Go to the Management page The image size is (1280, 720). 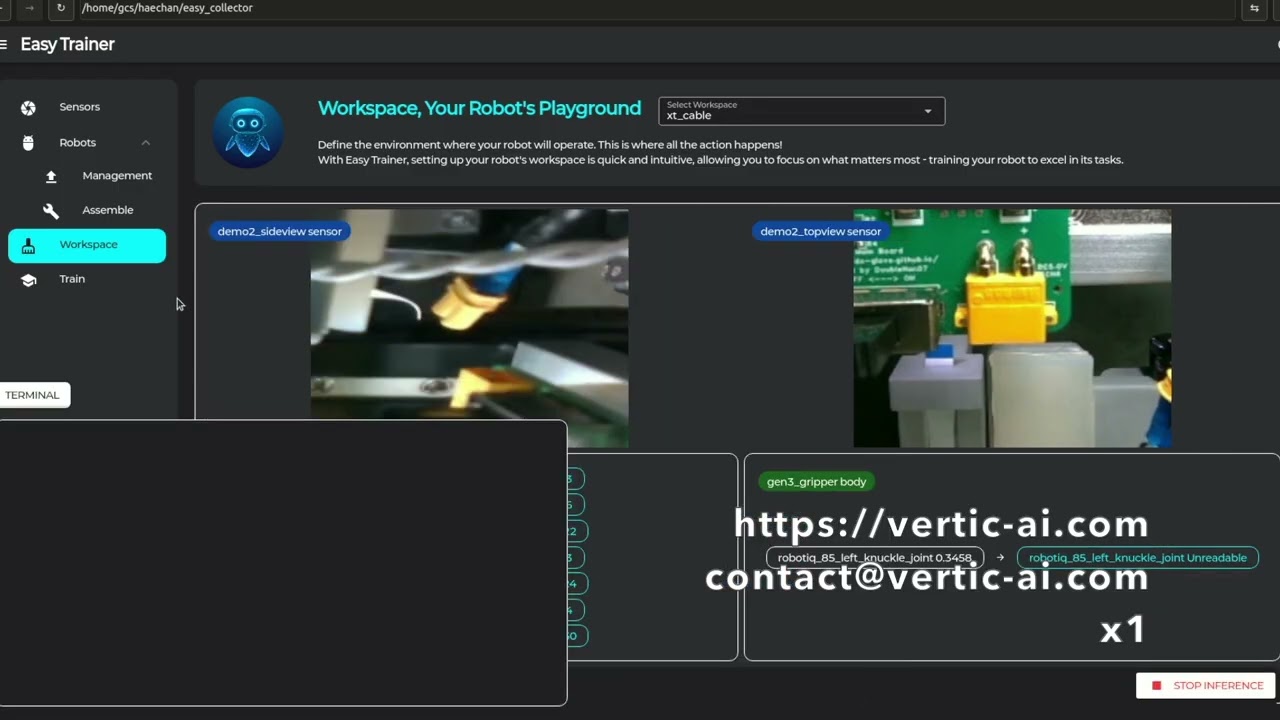click(x=117, y=176)
